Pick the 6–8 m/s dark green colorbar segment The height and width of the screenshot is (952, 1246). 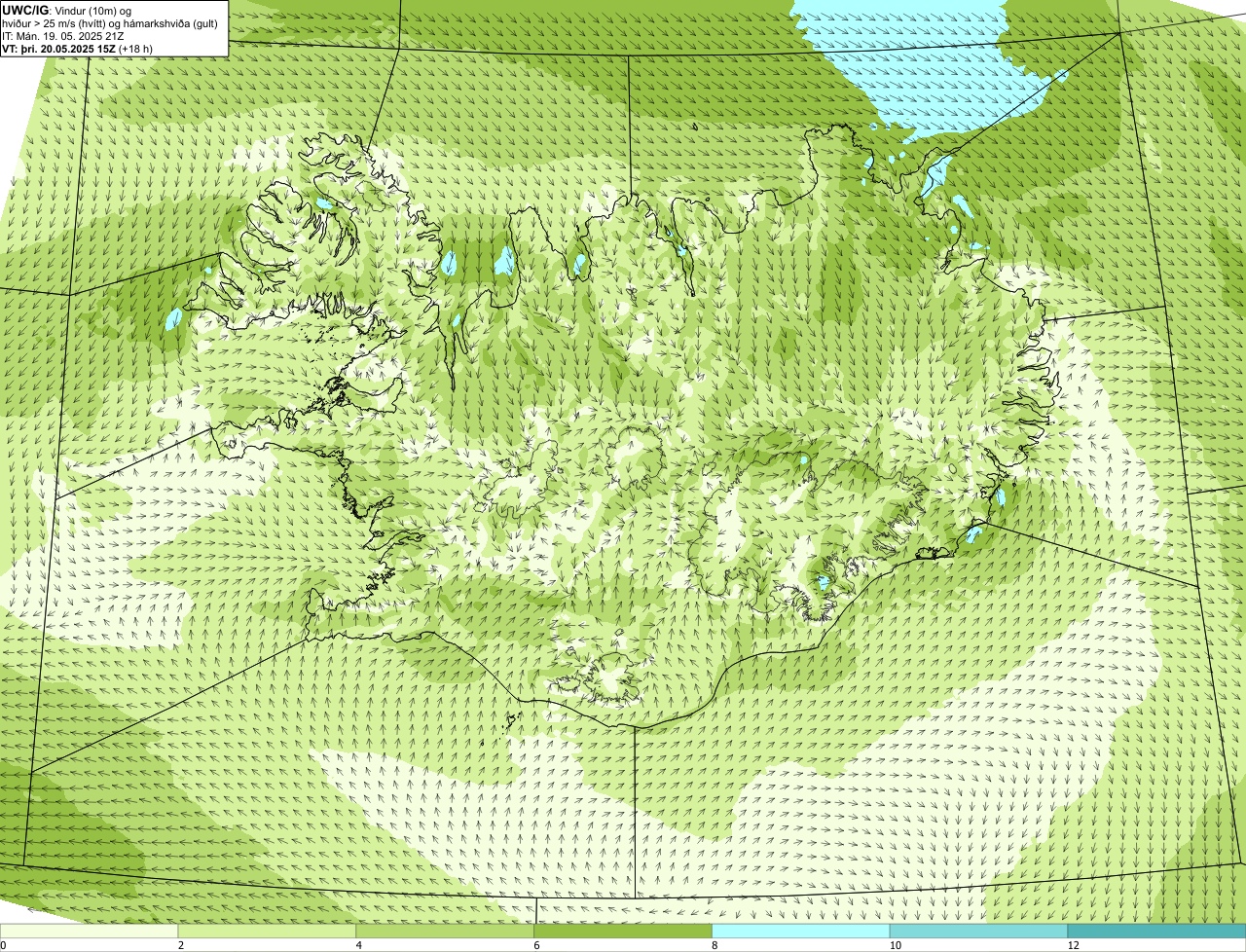click(x=624, y=931)
